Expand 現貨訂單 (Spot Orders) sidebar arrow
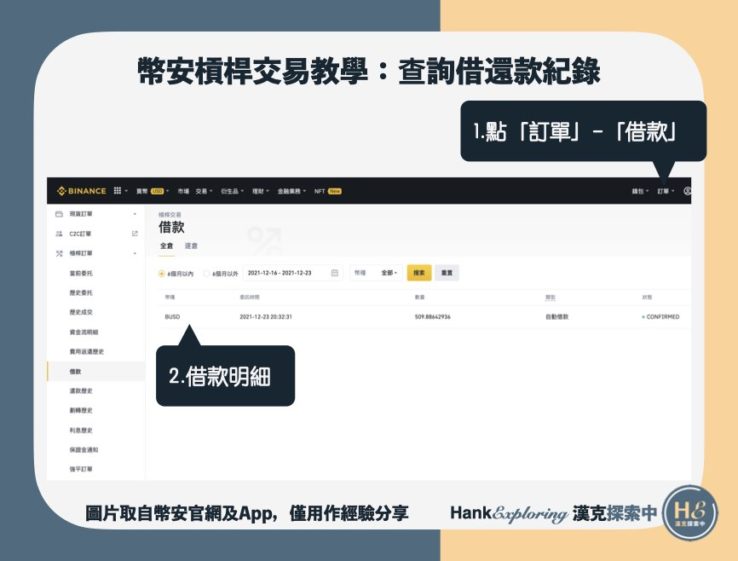 pyautogui.click(x=135, y=214)
